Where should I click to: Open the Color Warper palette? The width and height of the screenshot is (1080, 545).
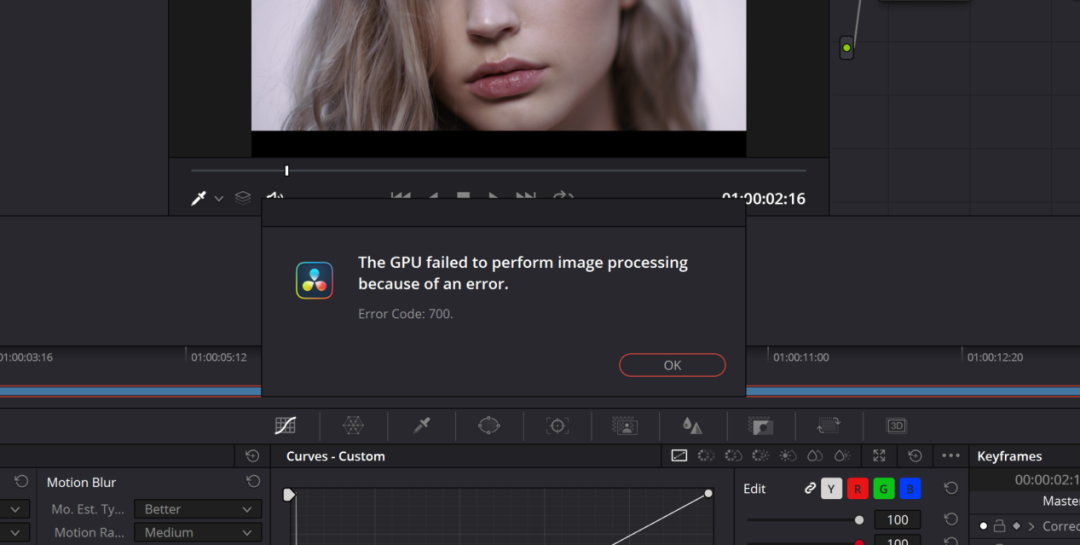[x=353, y=425]
